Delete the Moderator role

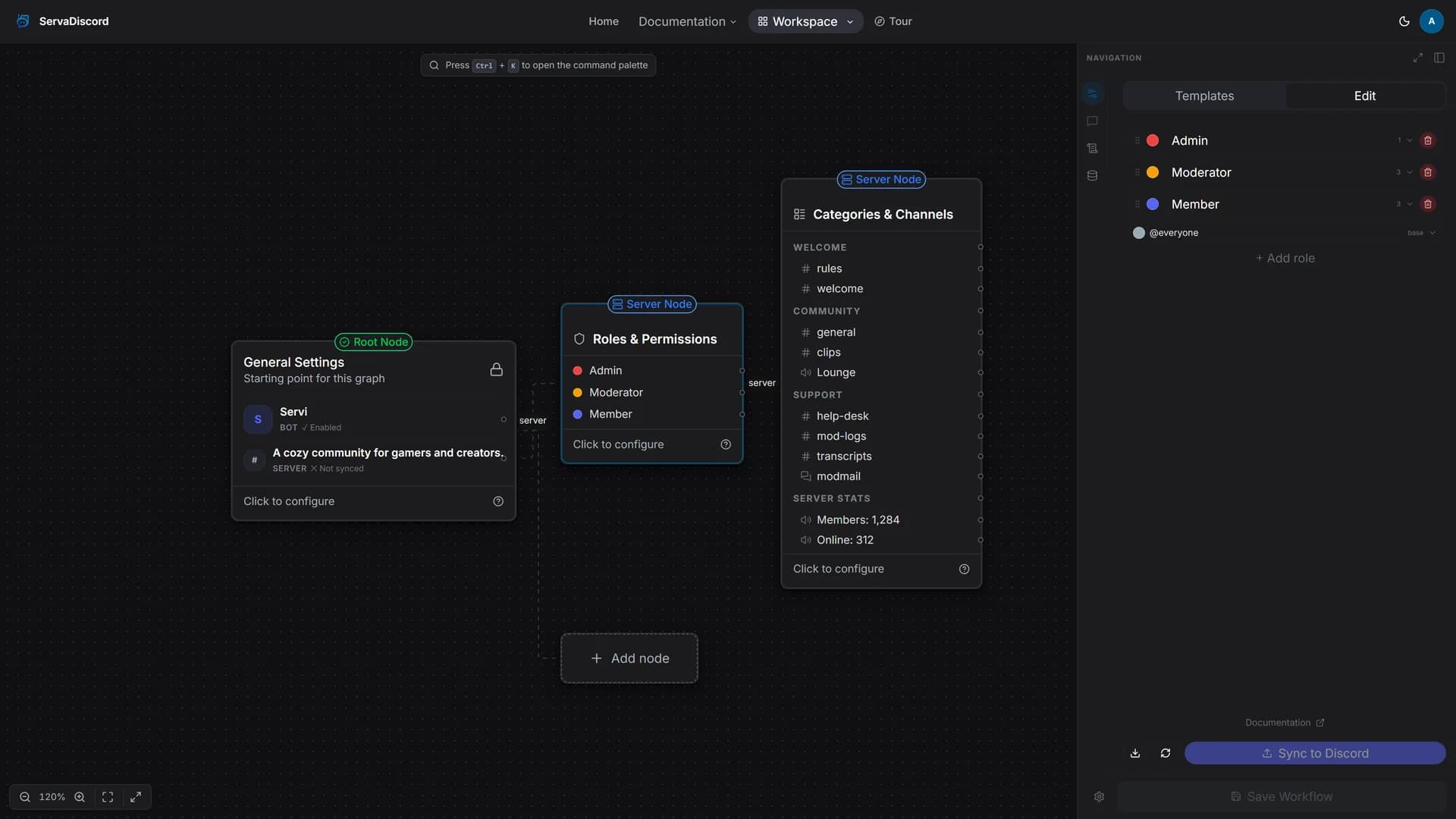[1427, 172]
